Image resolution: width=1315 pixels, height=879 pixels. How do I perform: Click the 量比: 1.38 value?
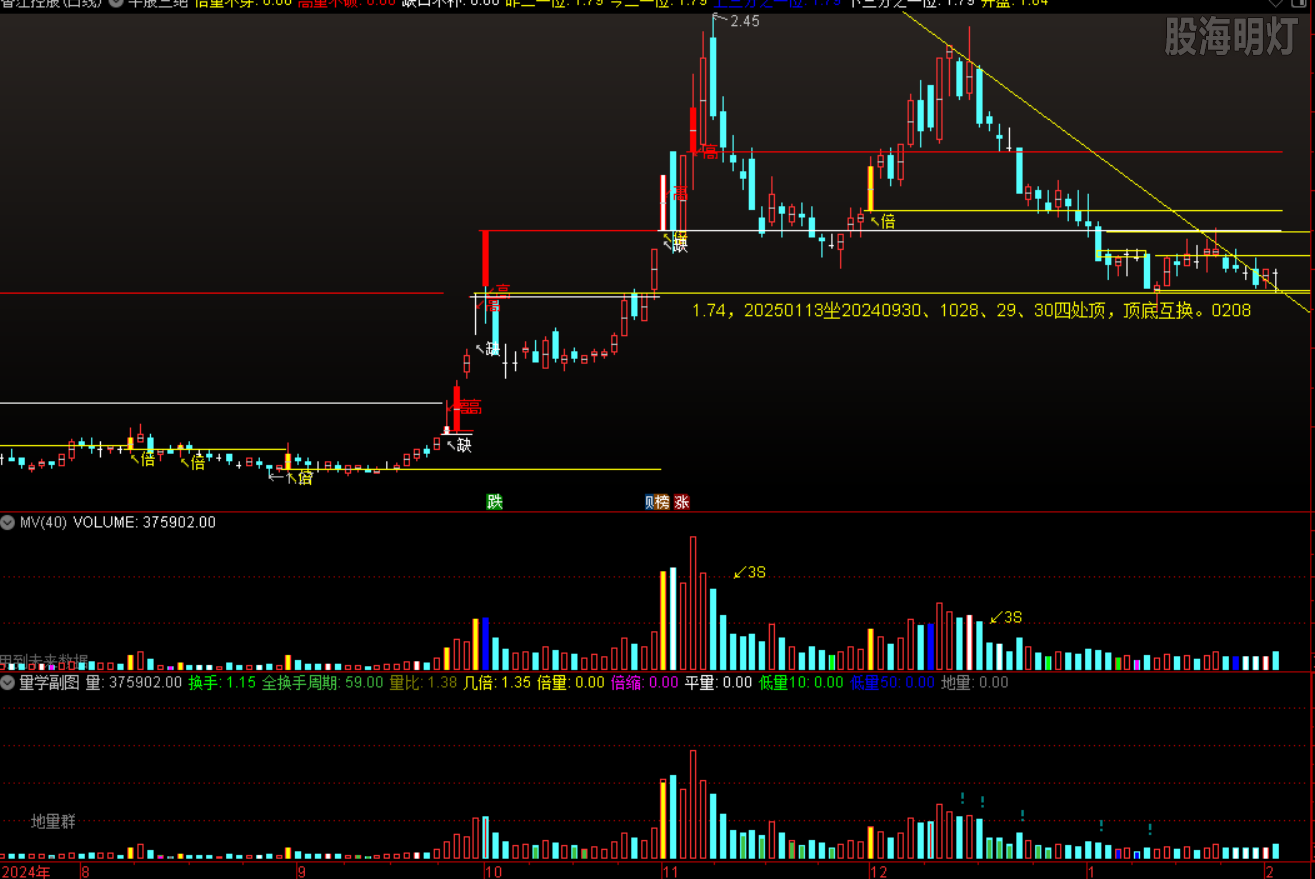pyautogui.click(x=423, y=682)
